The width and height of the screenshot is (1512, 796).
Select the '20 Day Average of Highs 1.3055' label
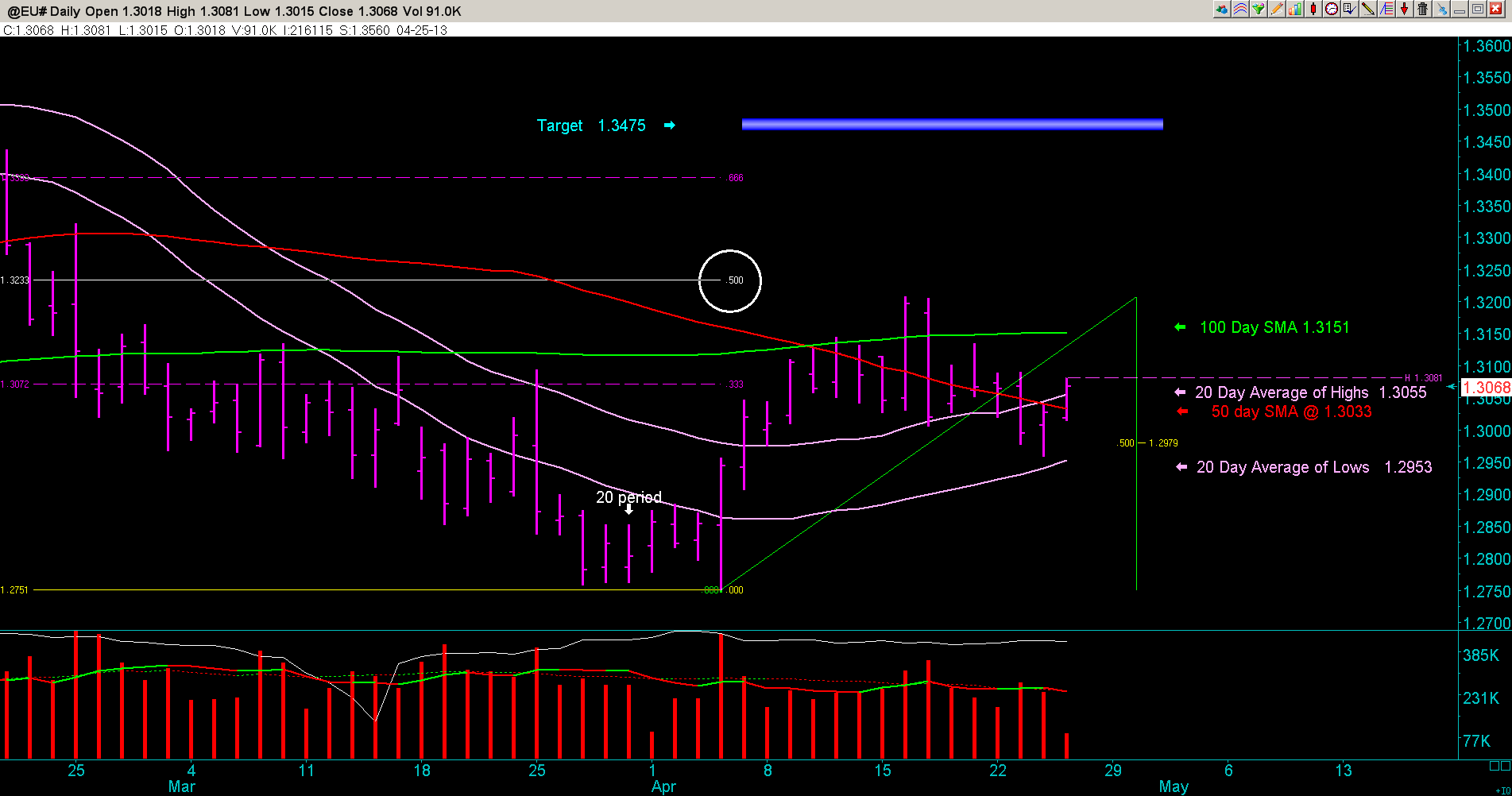pyautogui.click(x=1311, y=392)
